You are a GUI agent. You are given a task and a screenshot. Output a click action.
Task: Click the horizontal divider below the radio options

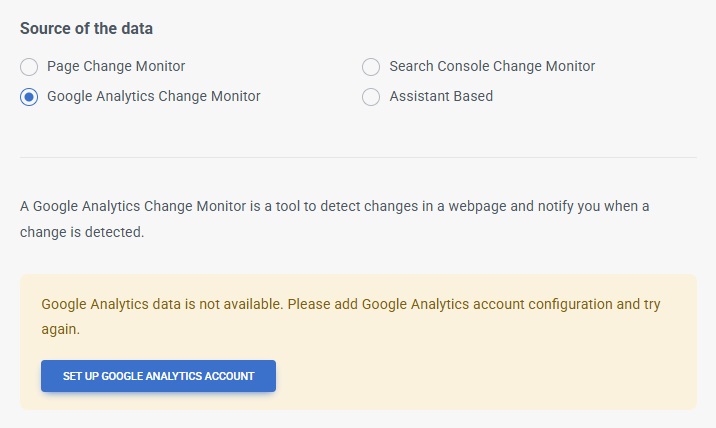click(358, 157)
